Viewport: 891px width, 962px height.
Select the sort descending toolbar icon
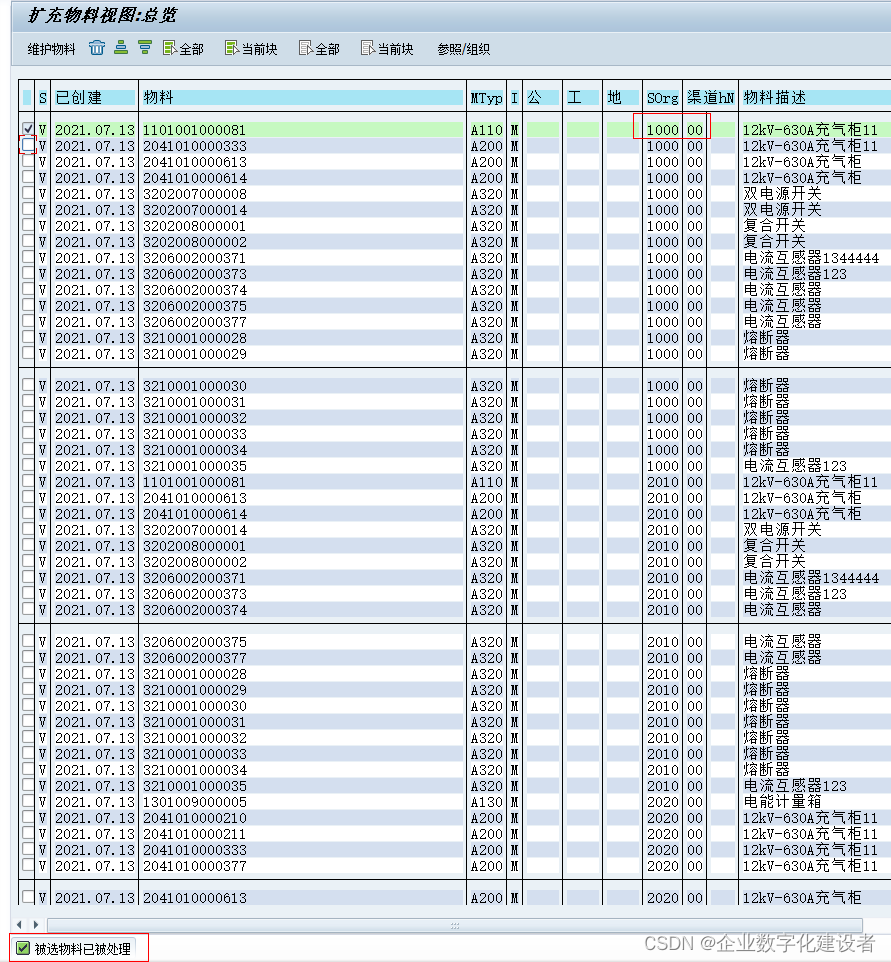(x=143, y=47)
